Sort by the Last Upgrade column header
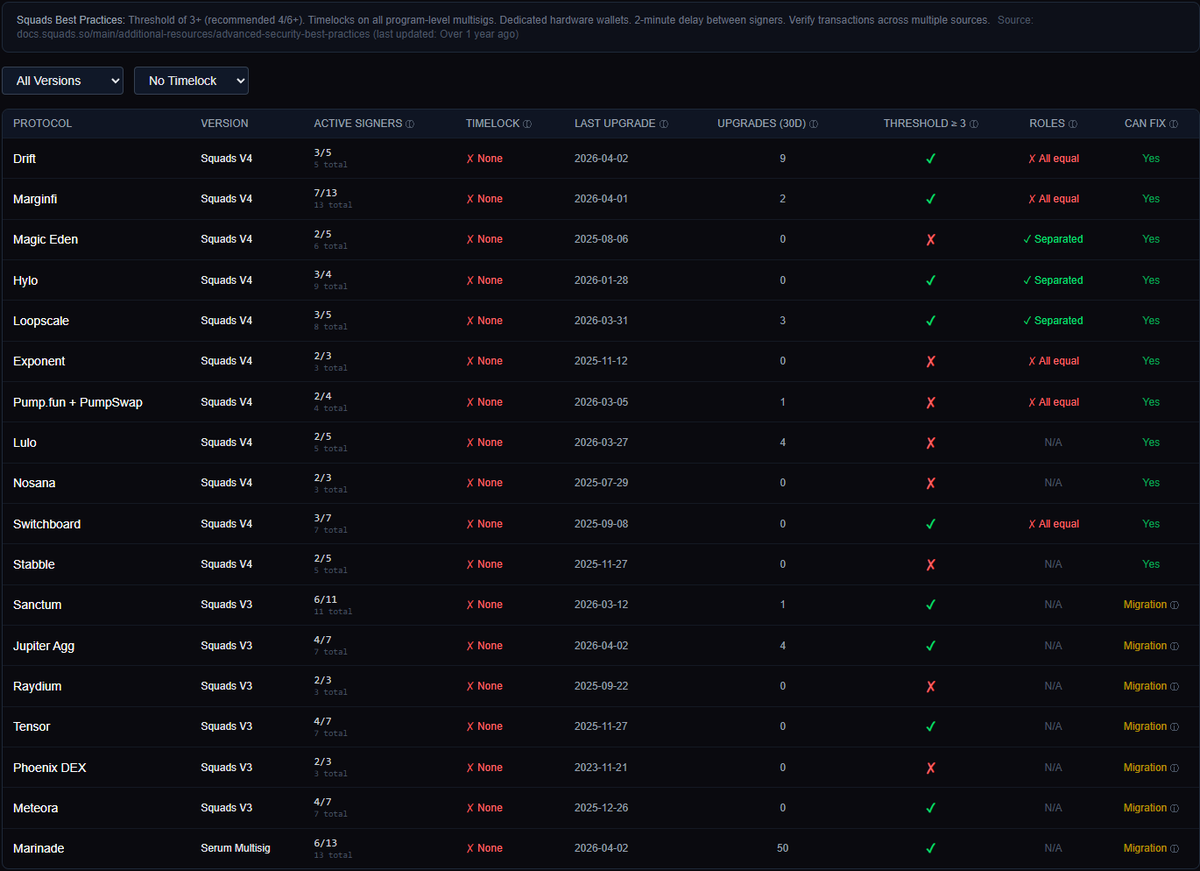Image resolution: width=1200 pixels, height=871 pixels. pos(615,123)
